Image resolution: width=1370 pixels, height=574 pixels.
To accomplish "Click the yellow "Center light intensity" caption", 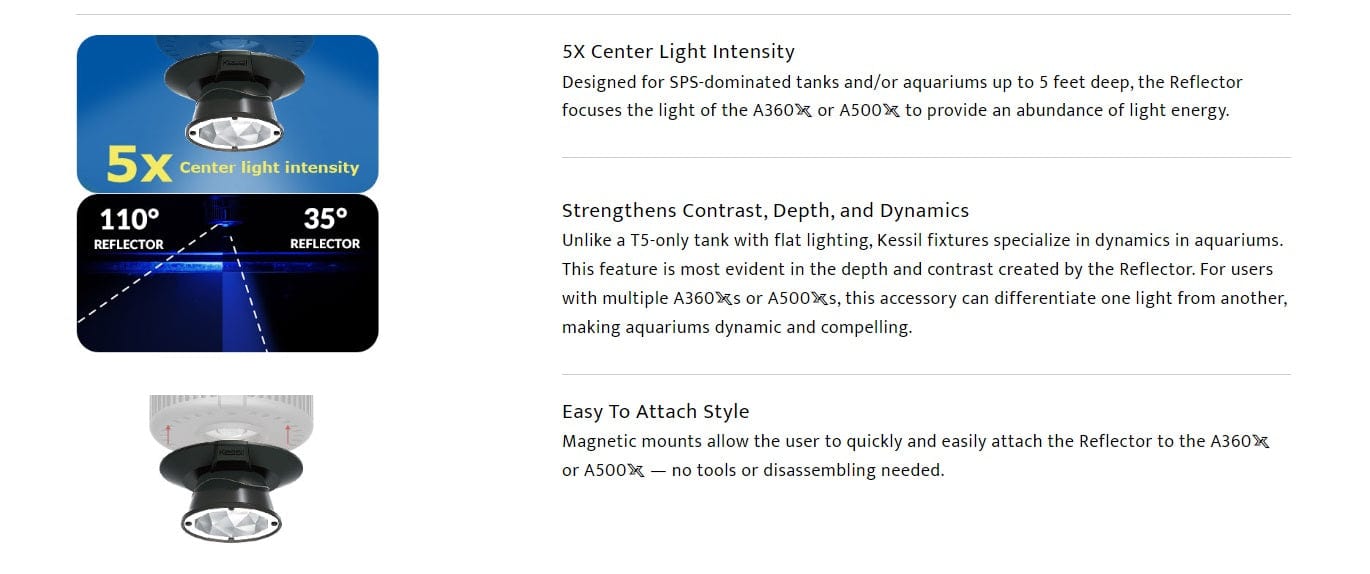I will 269,168.
